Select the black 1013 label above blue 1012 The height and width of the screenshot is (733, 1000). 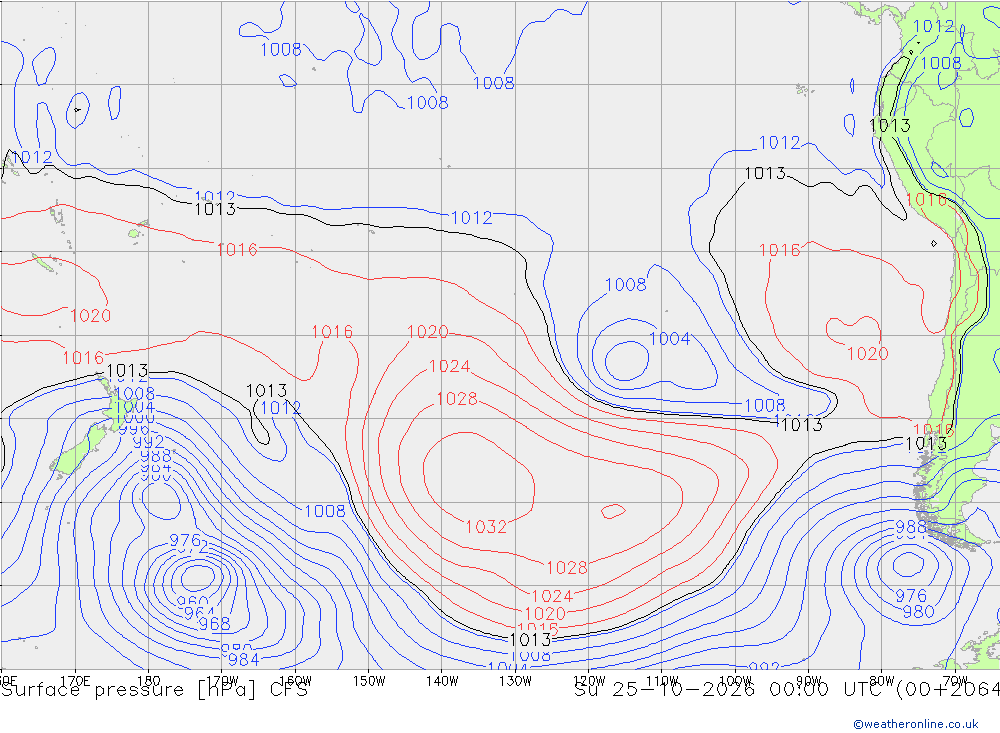267,390
